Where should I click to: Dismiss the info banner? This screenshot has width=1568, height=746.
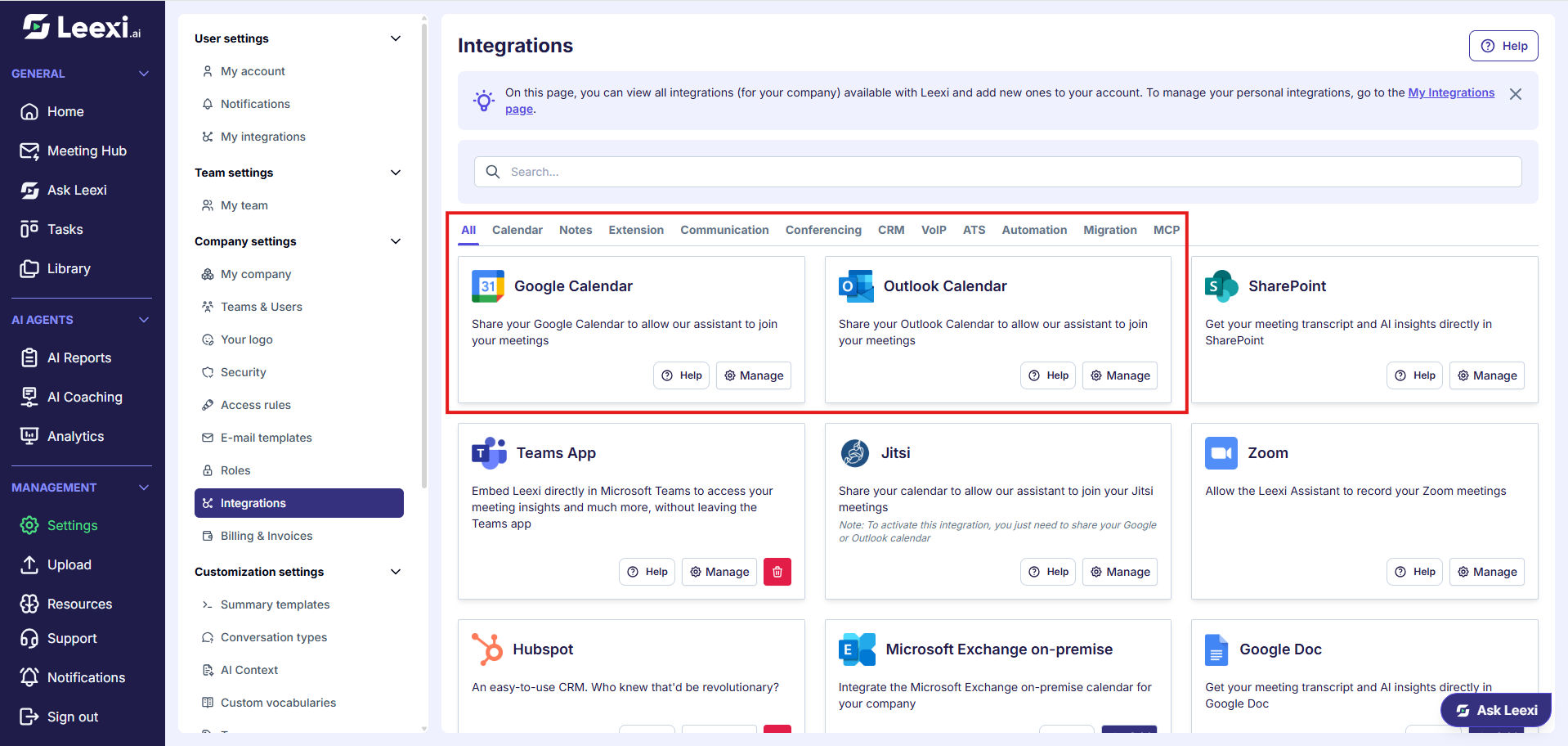click(1516, 94)
